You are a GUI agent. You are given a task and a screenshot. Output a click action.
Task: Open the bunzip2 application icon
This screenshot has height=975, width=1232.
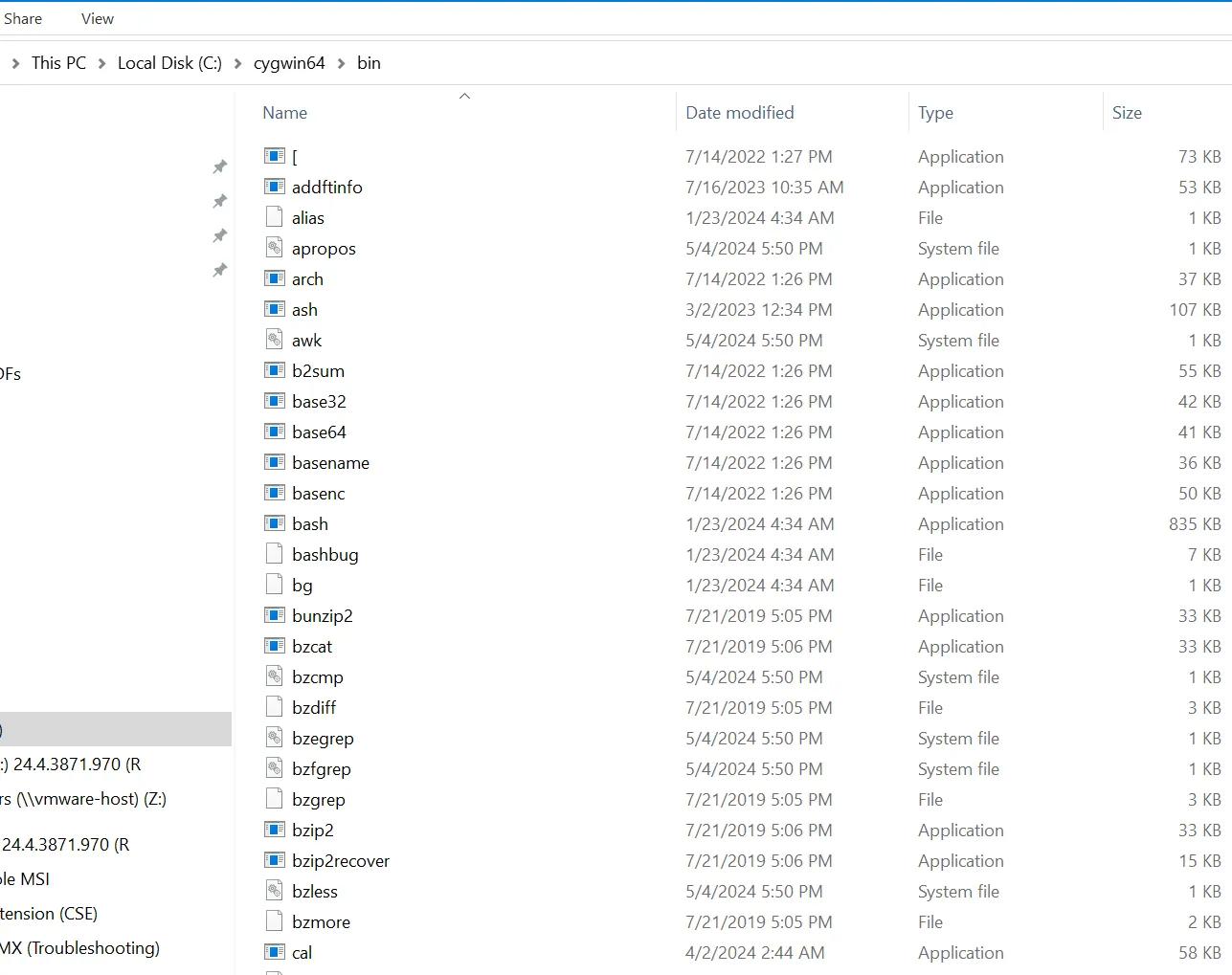275,615
